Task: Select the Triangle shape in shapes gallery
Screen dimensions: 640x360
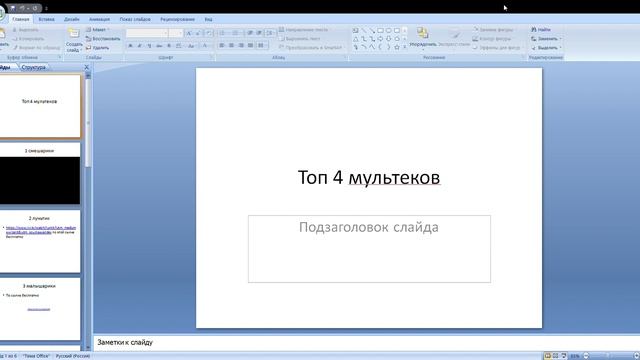Action: (x=356, y=39)
